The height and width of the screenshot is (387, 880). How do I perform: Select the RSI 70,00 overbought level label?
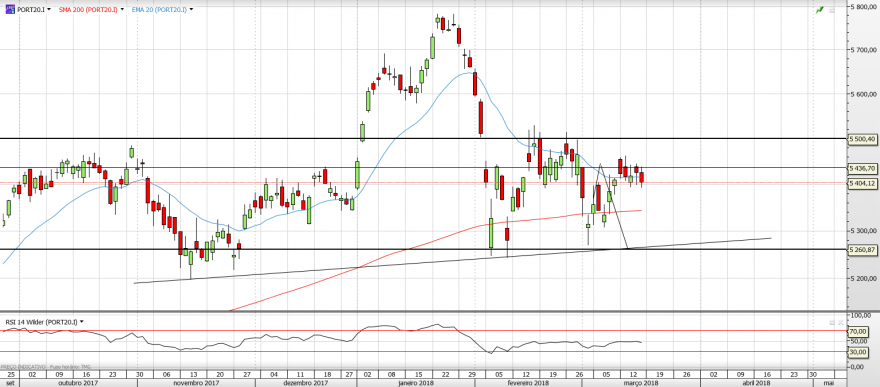point(859,331)
